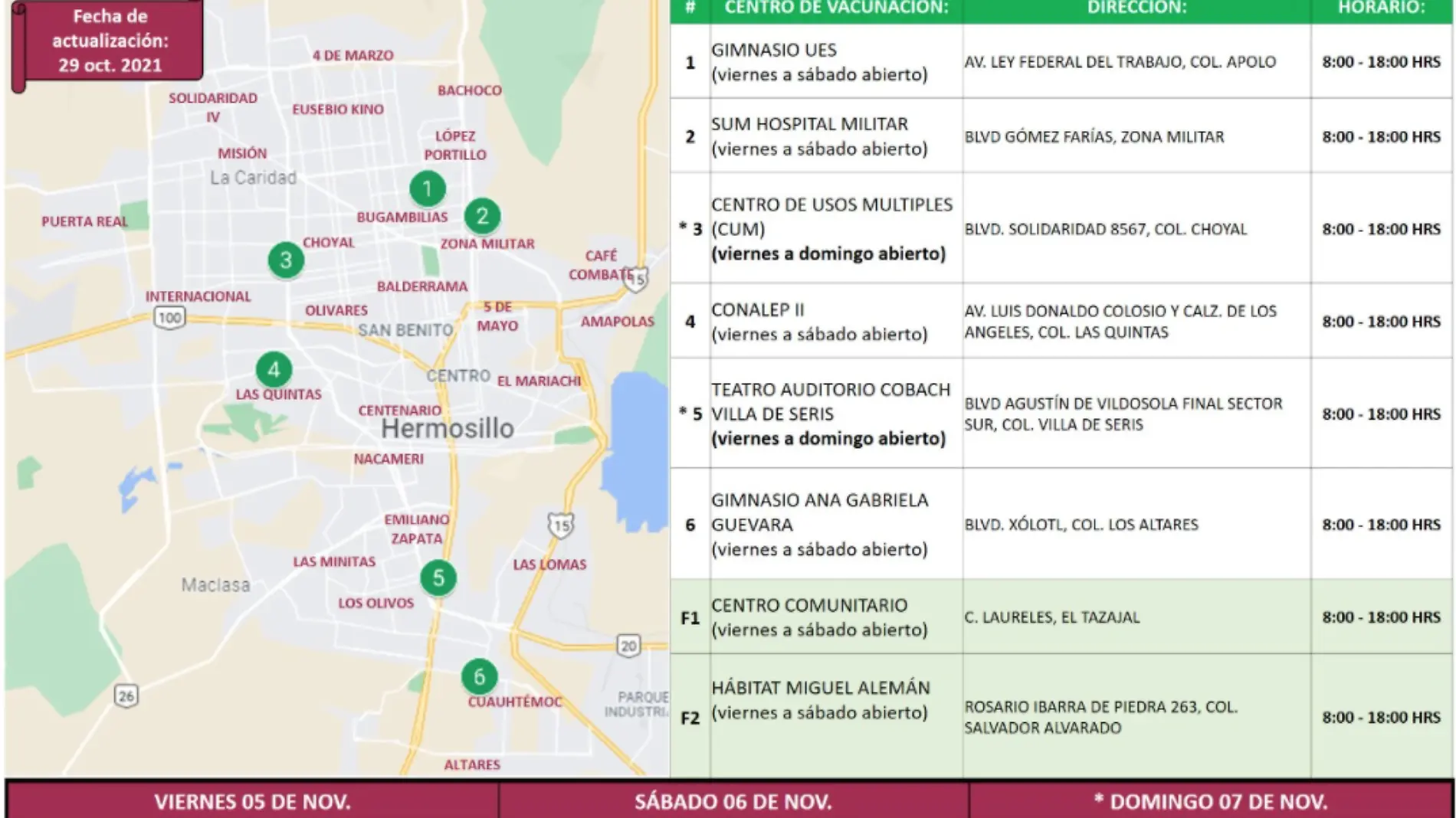
Task: Click the BUGAMBILIAS map label
Action: (x=402, y=218)
